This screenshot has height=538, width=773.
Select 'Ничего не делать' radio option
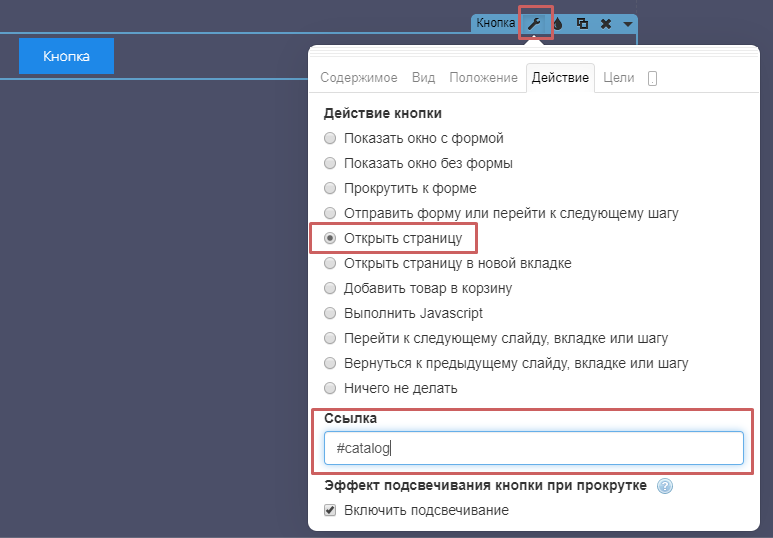330,388
